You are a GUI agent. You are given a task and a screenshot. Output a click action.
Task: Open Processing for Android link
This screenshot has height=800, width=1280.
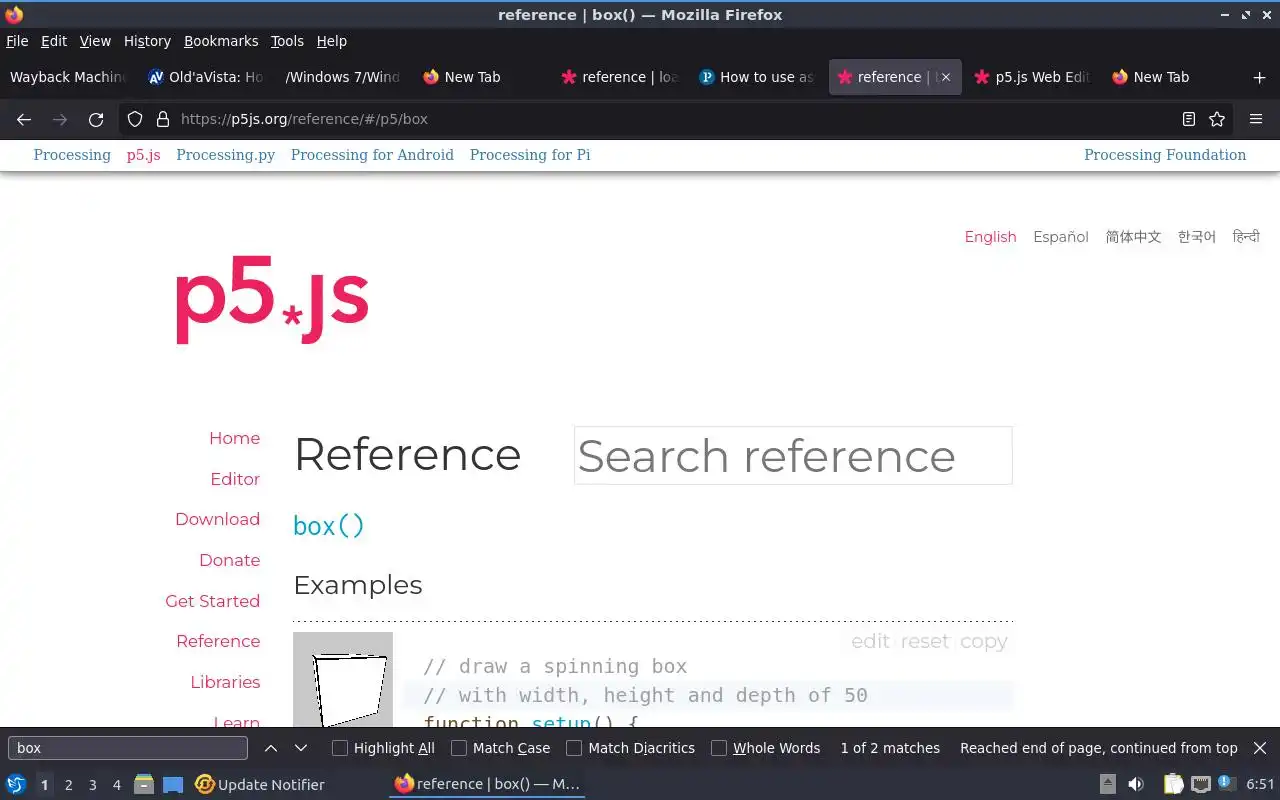point(372,155)
